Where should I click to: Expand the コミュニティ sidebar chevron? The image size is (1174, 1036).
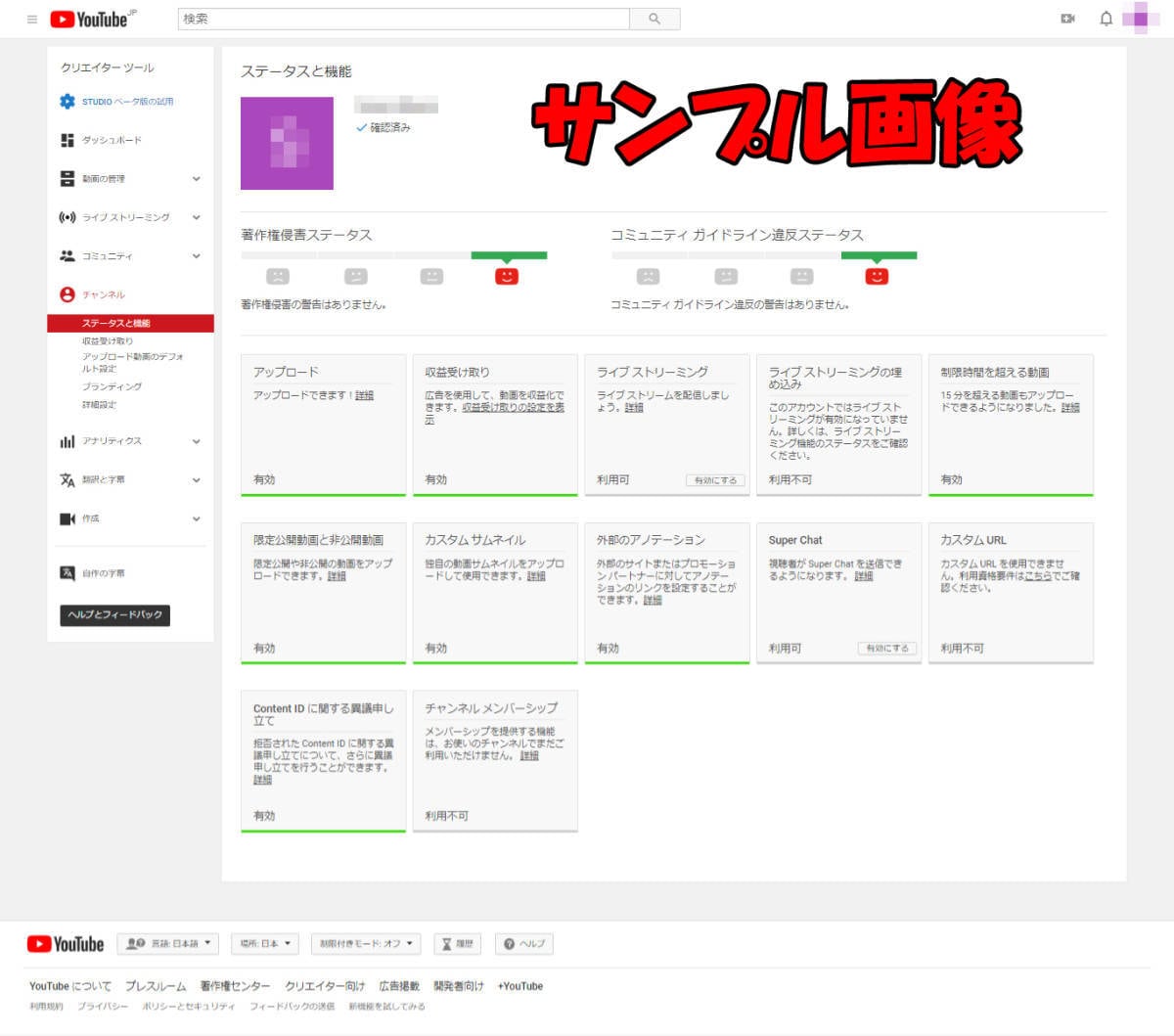coord(196,256)
